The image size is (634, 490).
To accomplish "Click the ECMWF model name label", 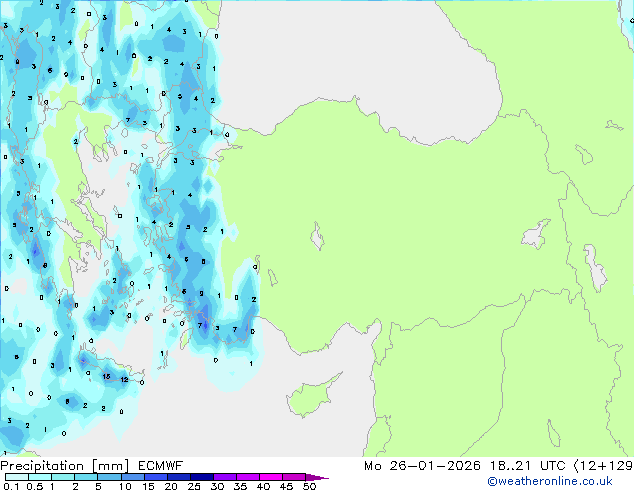I will (161, 466).
